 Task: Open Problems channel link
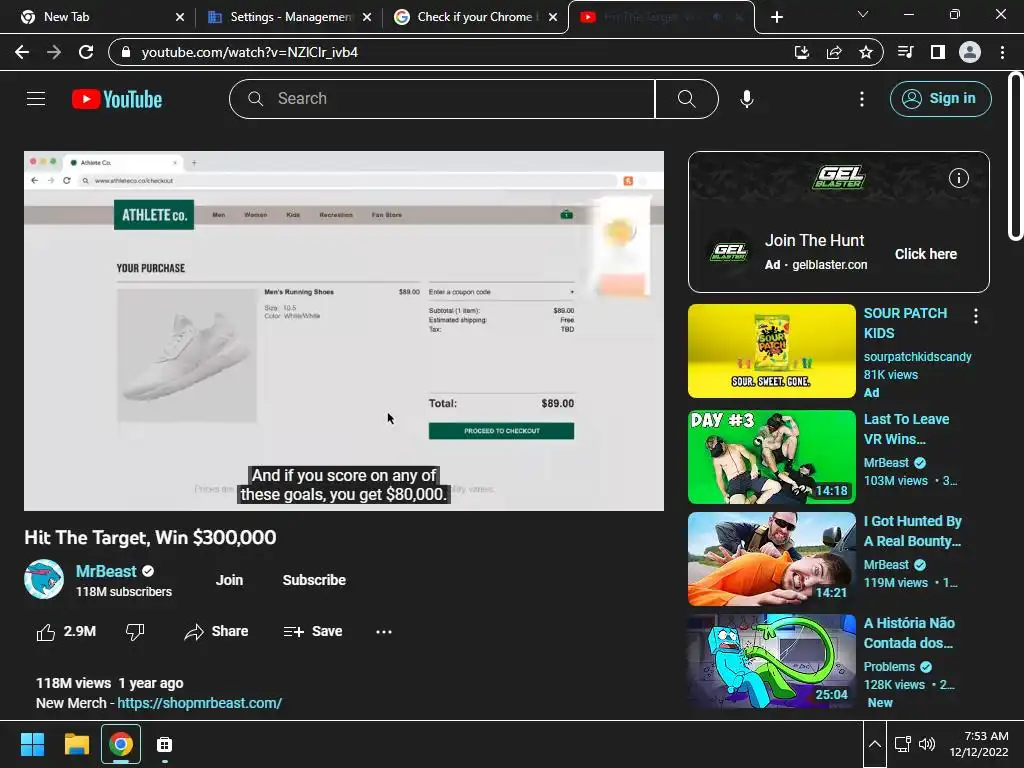[x=889, y=667]
